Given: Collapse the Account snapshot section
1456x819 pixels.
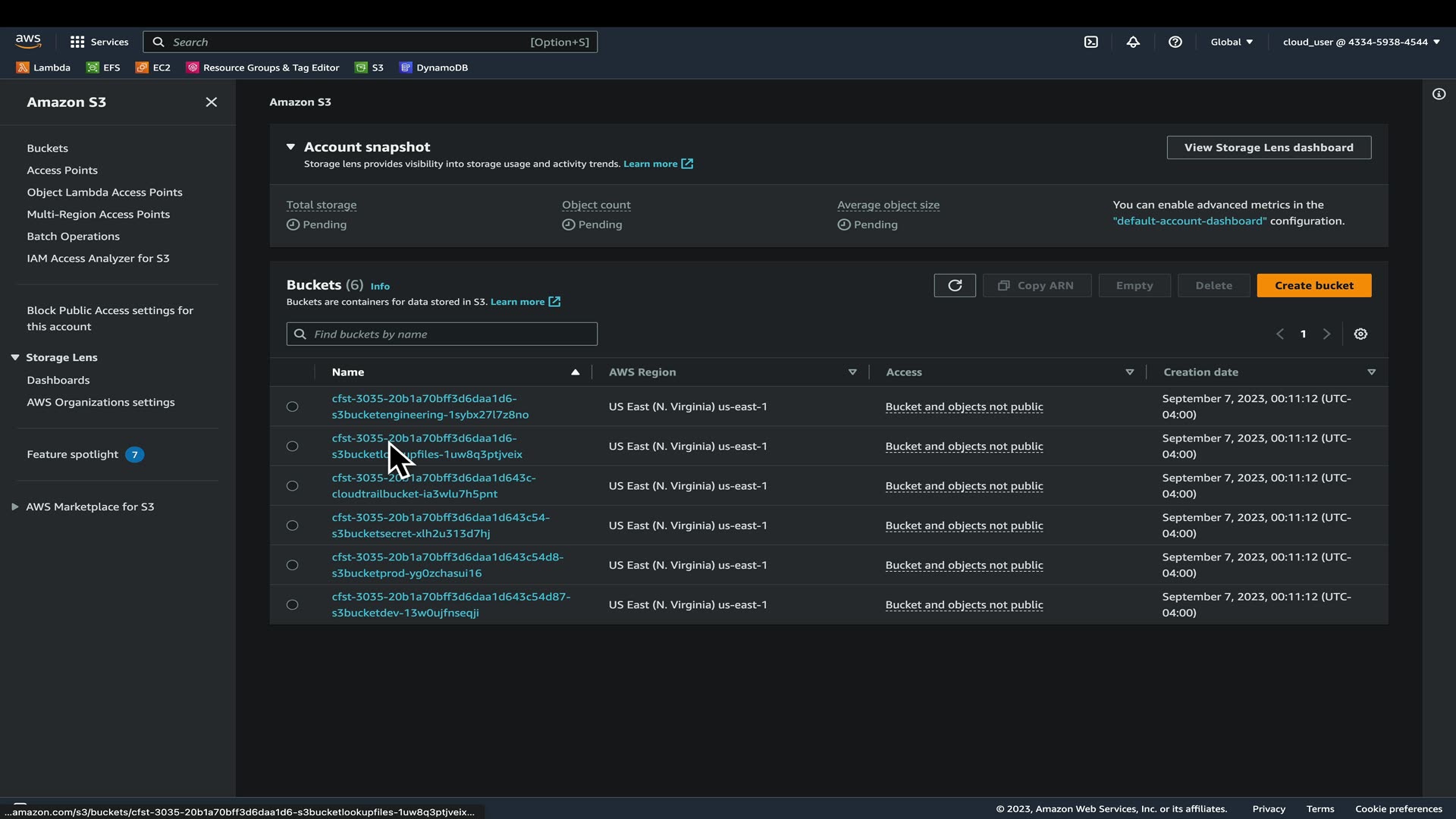Looking at the screenshot, I should pos(290,147).
